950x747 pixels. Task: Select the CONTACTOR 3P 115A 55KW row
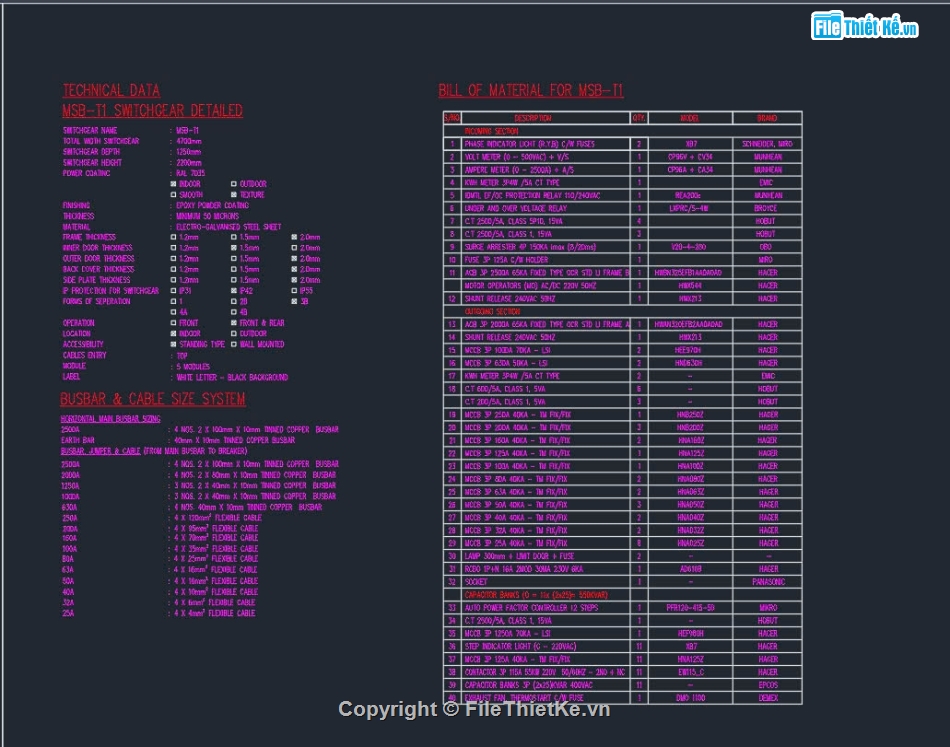(x=622, y=672)
